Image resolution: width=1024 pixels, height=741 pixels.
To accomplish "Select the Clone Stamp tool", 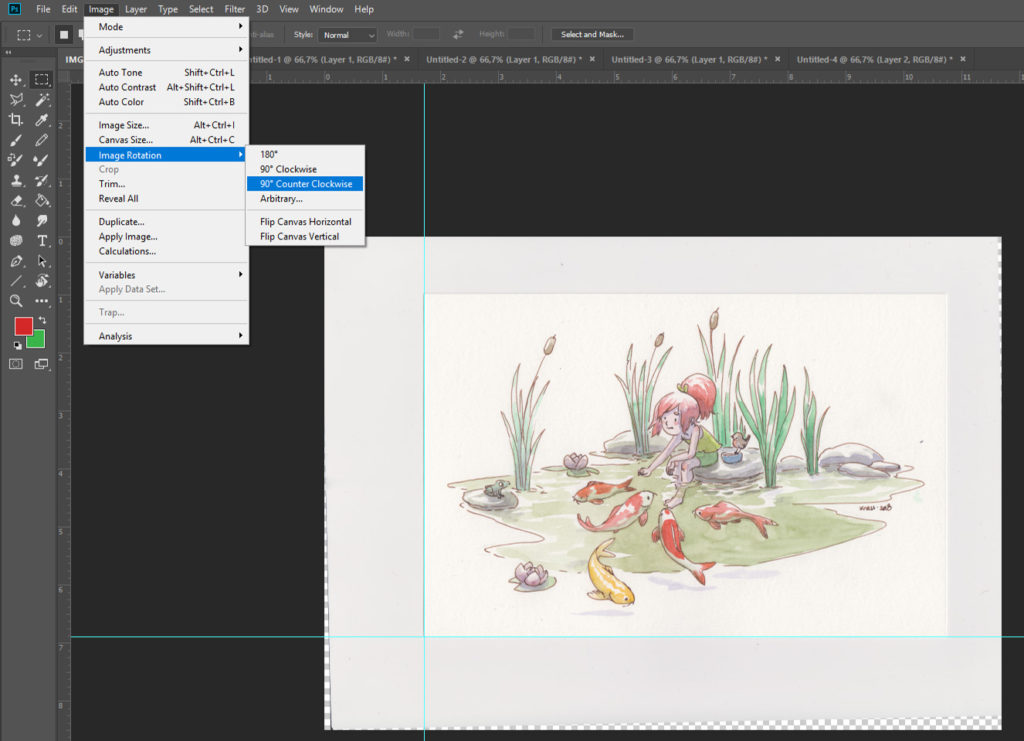I will [x=16, y=181].
